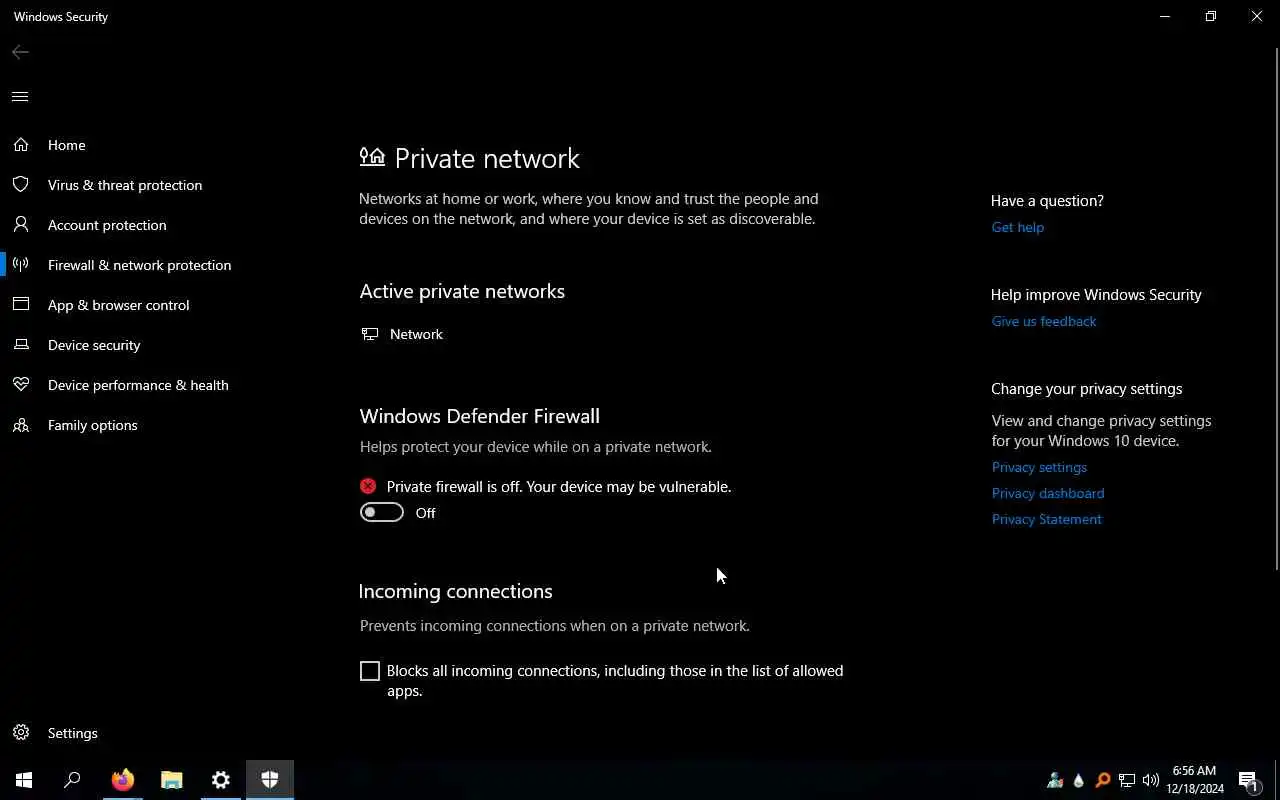Screen dimensions: 1280x800
Task: Click Windows Security shield in taskbar
Action: [x=270, y=780]
